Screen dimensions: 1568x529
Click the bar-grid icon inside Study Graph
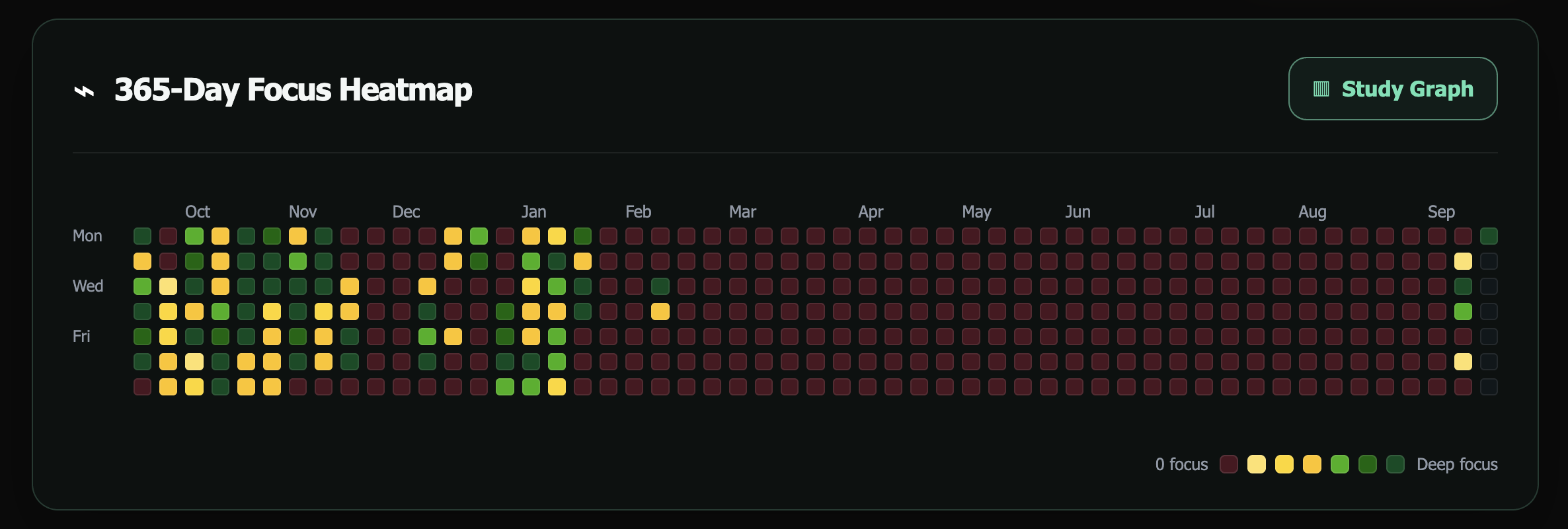pos(1321,89)
